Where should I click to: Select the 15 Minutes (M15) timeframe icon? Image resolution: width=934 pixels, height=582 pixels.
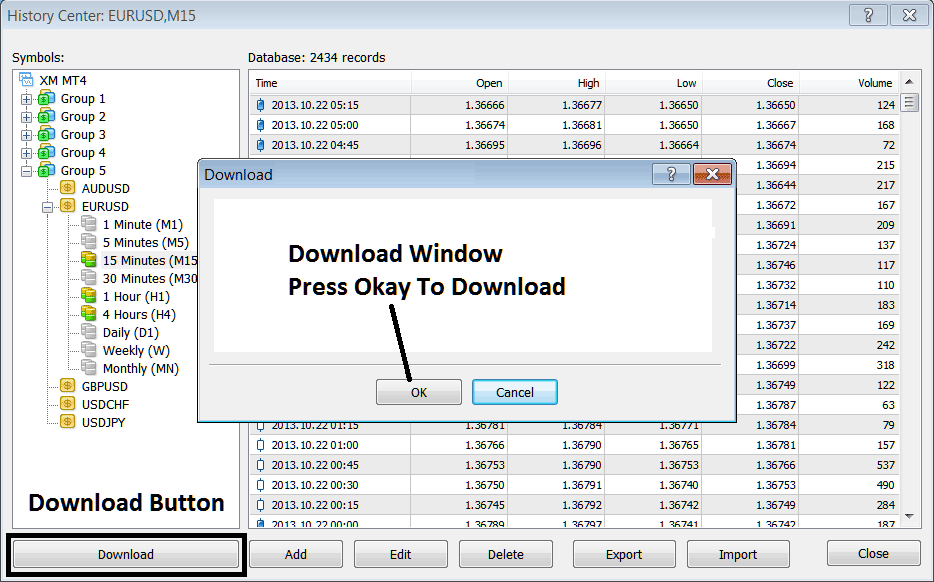tap(89, 260)
